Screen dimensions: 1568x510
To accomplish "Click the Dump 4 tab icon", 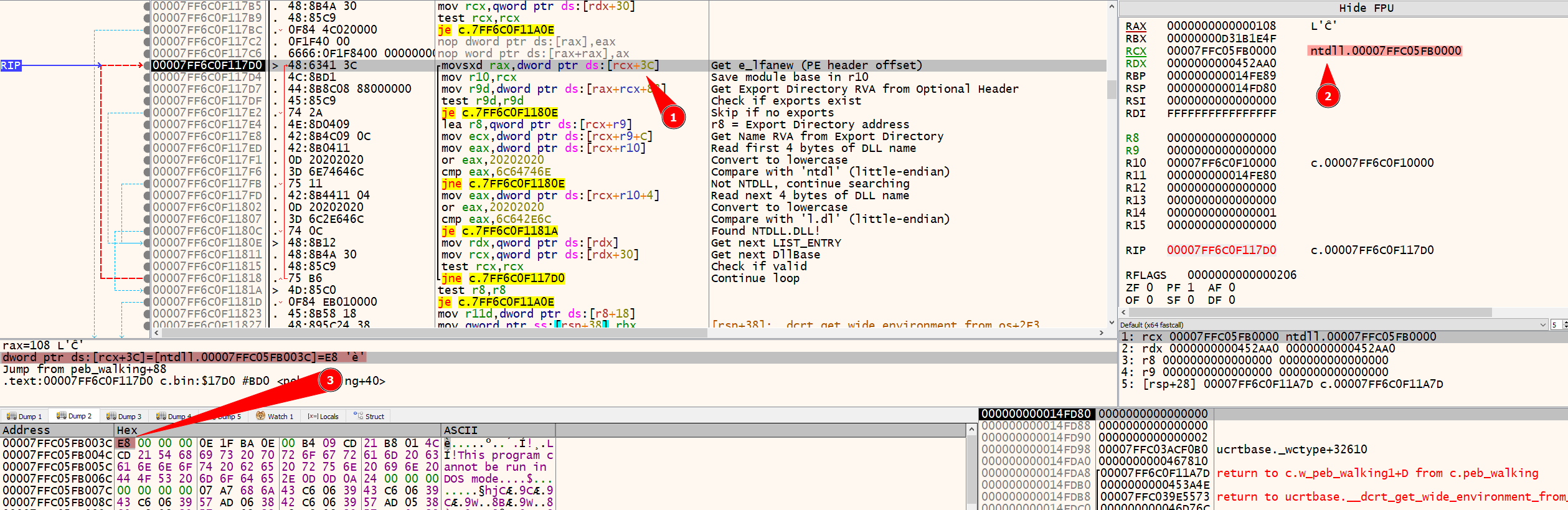I will coord(161,415).
